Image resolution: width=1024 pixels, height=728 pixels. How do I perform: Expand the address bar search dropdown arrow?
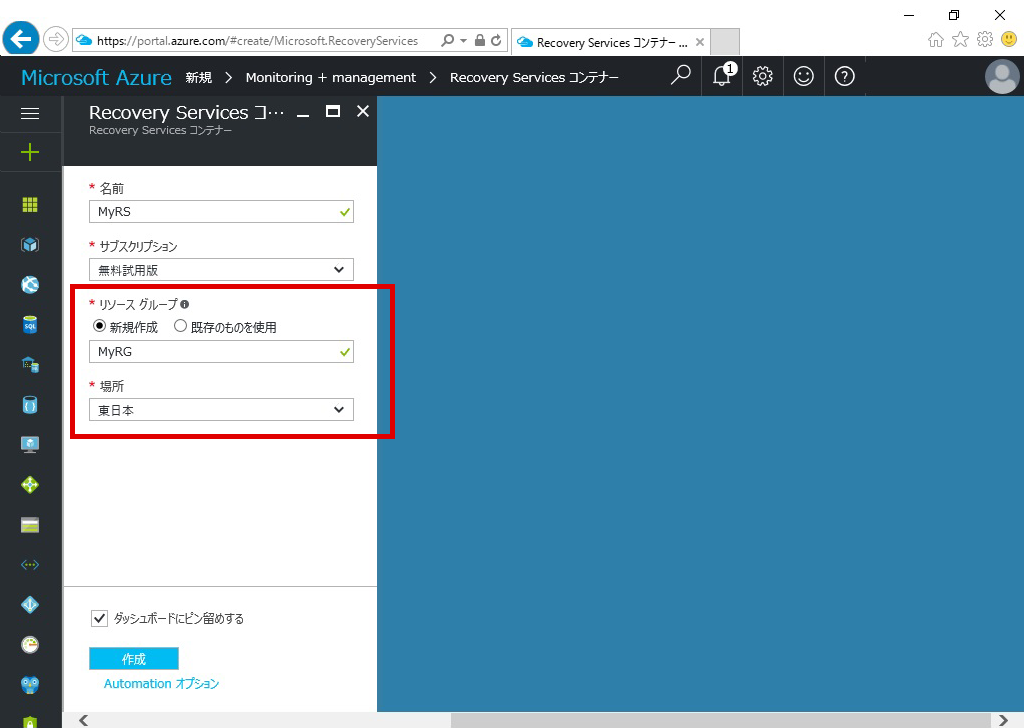pos(463,40)
